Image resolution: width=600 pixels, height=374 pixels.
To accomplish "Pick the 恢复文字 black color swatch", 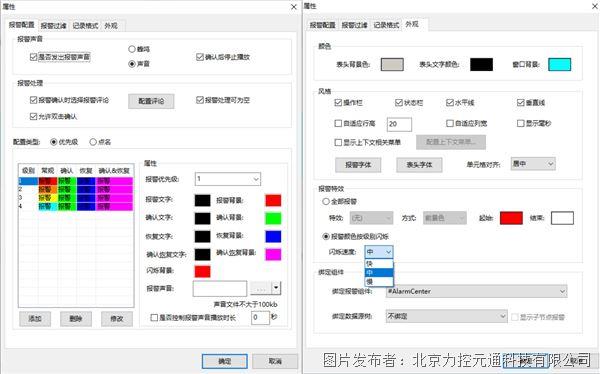I will 202,236.
